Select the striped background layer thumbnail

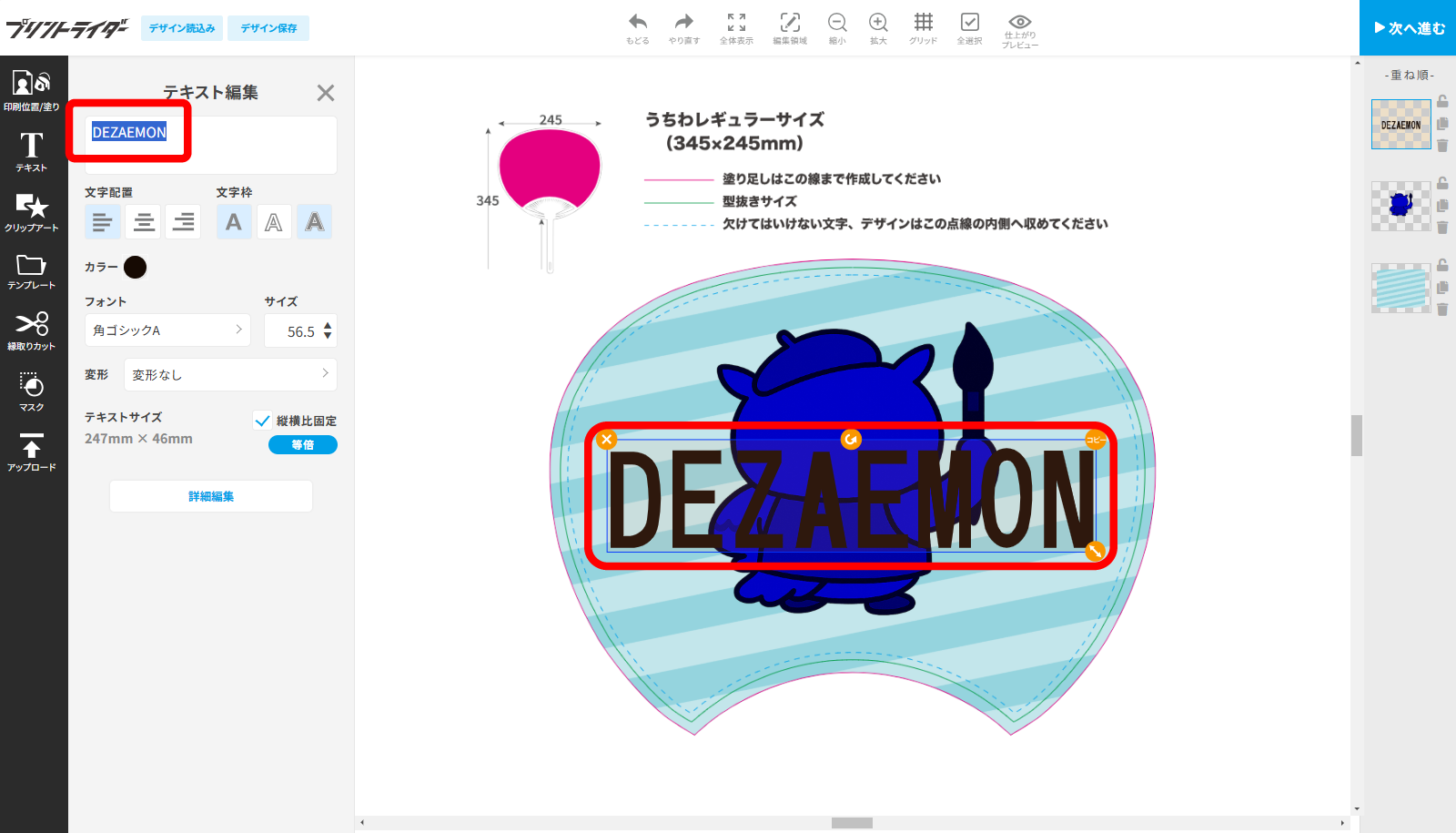pyautogui.click(x=1401, y=288)
